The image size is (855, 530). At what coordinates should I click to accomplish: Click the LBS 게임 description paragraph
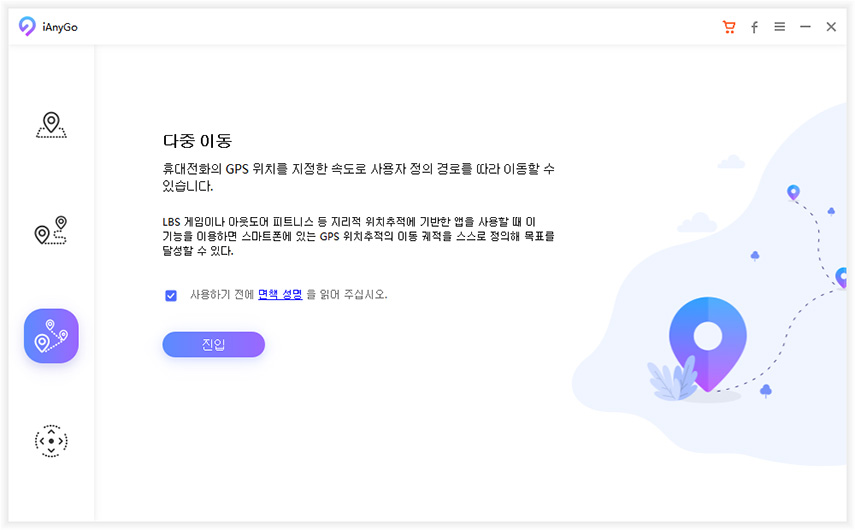pyautogui.click(x=358, y=236)
